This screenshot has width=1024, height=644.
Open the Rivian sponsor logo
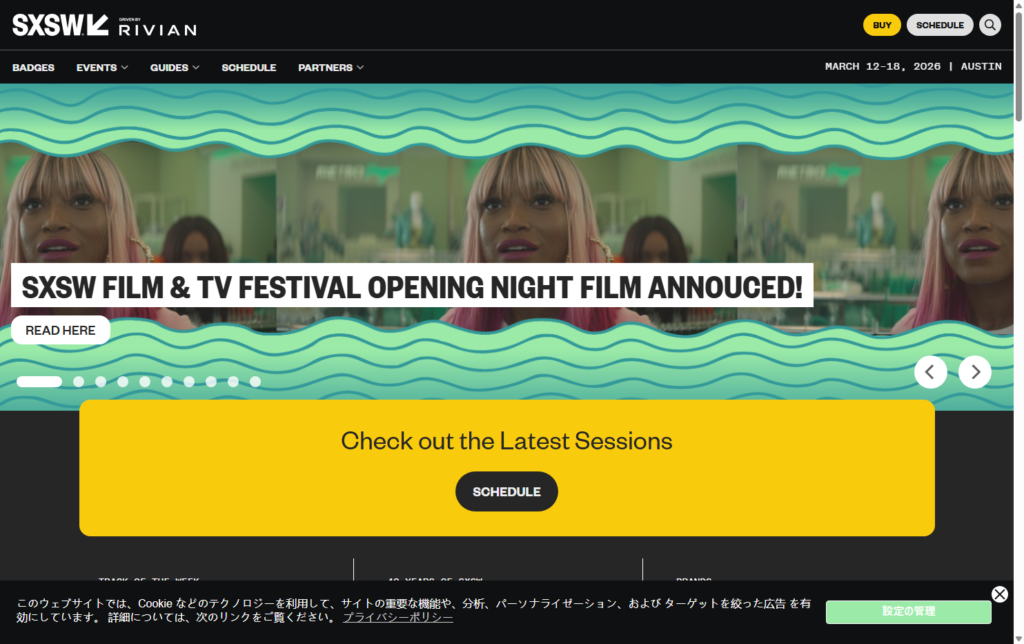click(157, 27)
